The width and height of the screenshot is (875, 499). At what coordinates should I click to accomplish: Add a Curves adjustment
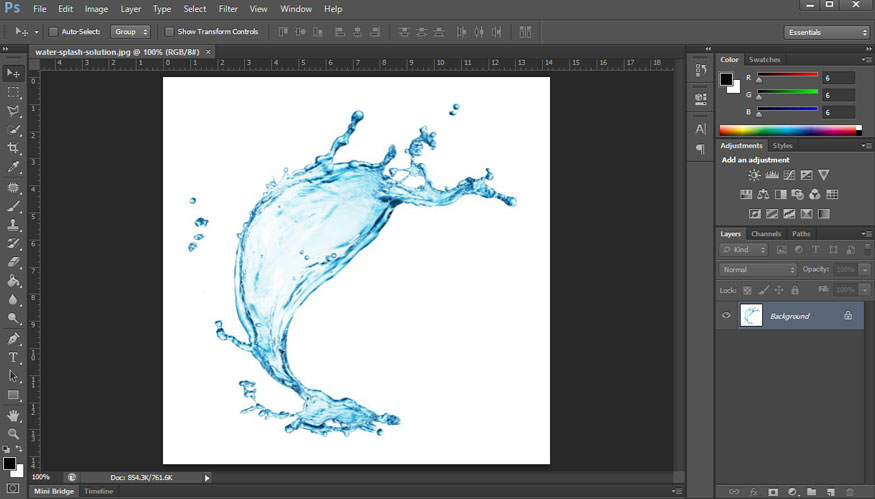tap(789, 175)
